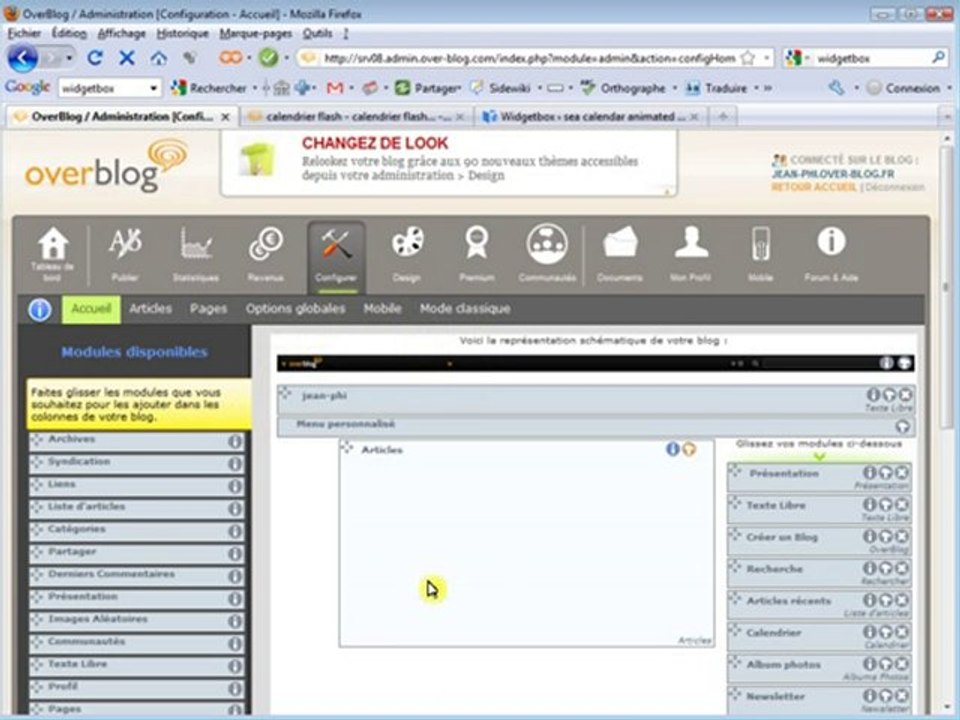Open the Publier section icon
The height and width of the screenshot is (720, 960).
125,244
